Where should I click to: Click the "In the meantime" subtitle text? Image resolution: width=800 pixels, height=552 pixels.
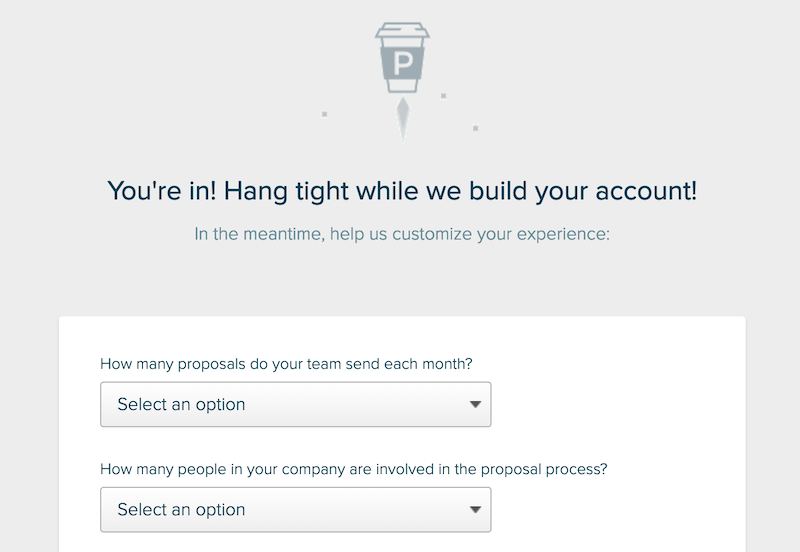pyautogui.click(x=402, y=234)
